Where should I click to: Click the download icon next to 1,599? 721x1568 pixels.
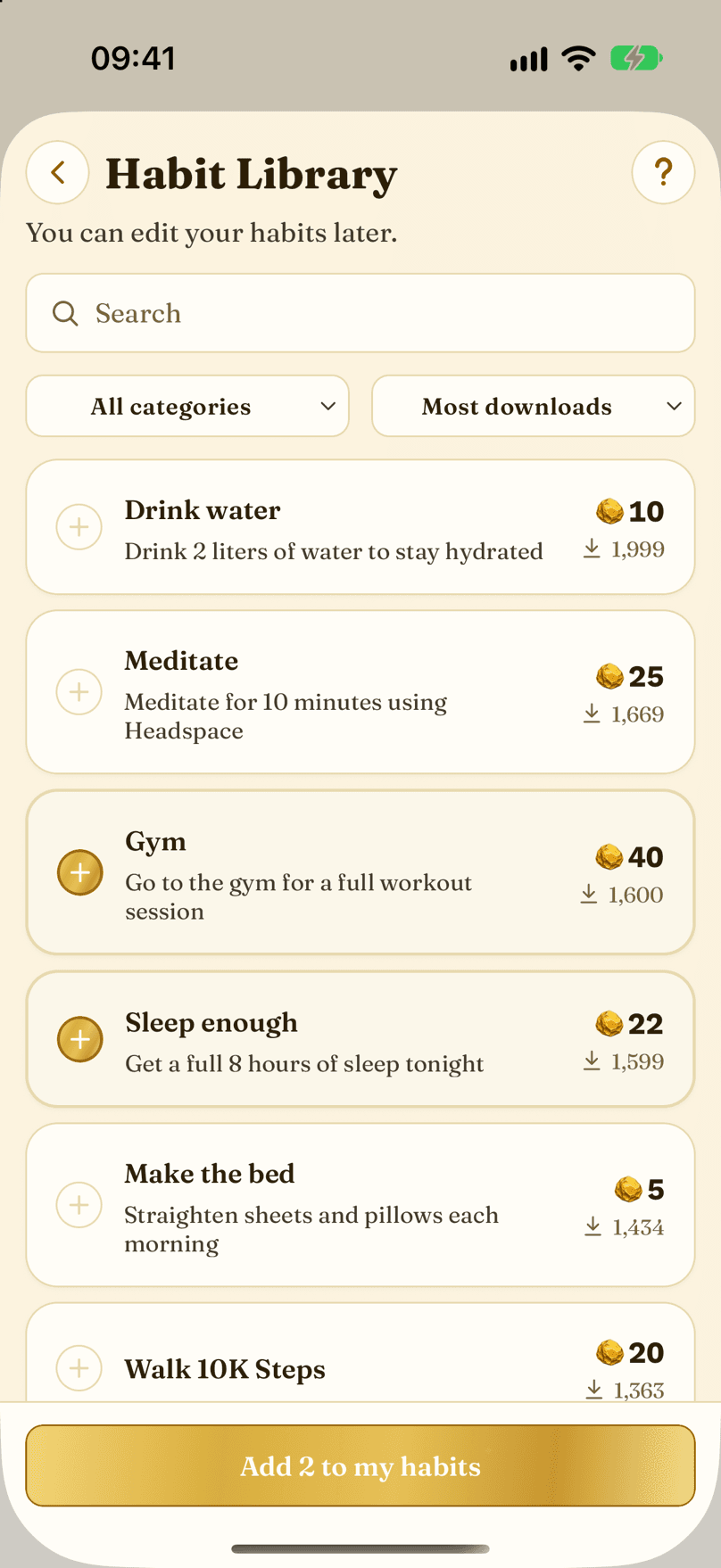[x=592, y=1060]
